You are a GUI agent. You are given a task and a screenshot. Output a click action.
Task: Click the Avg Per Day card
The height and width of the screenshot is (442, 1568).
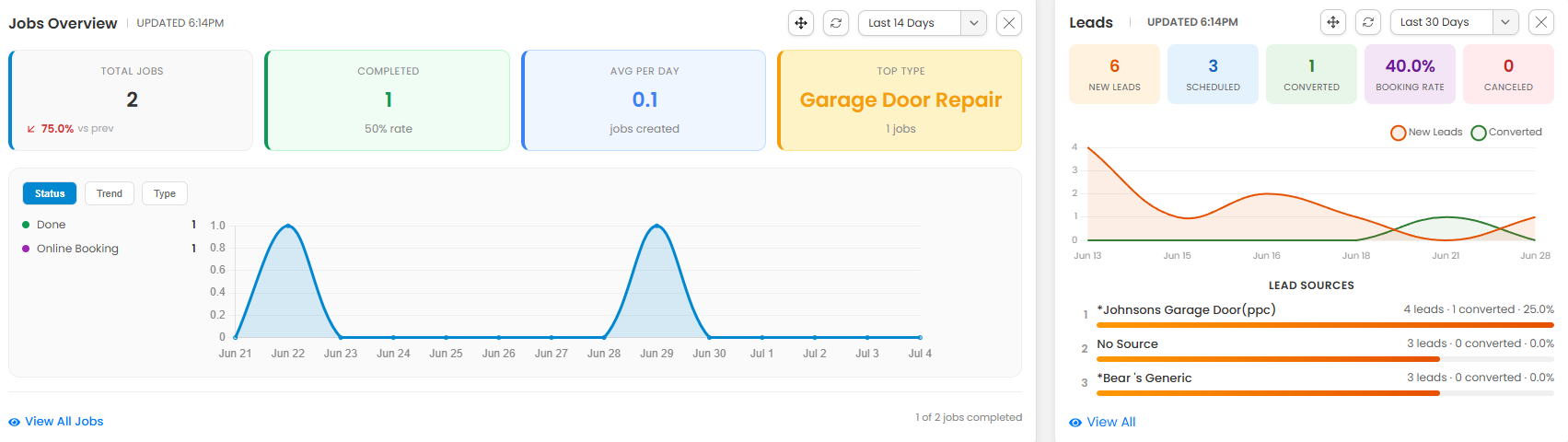tap(644, 100)
